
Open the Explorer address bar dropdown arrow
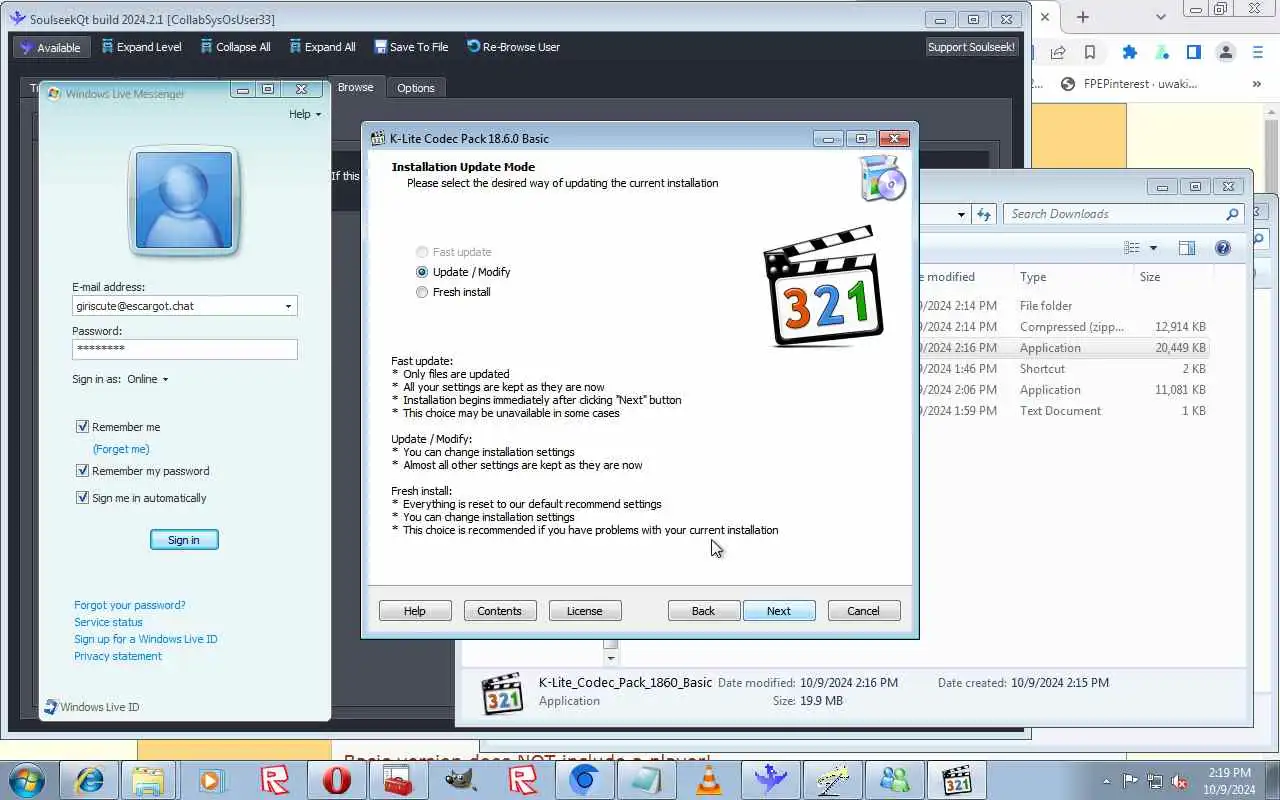click(961, 214)
